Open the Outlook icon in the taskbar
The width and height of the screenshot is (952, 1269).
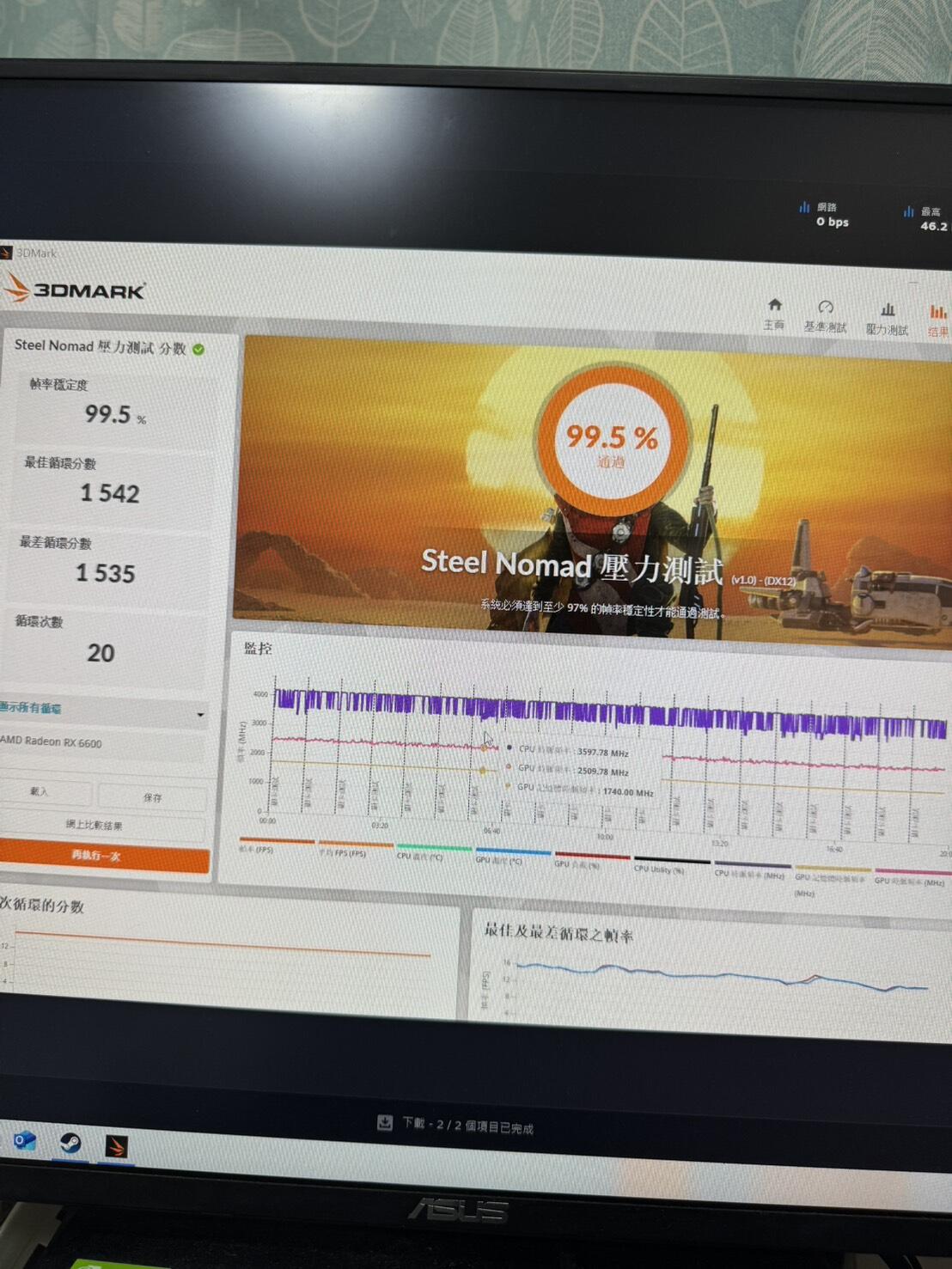pyautogui.click(x=25, y=1141)
